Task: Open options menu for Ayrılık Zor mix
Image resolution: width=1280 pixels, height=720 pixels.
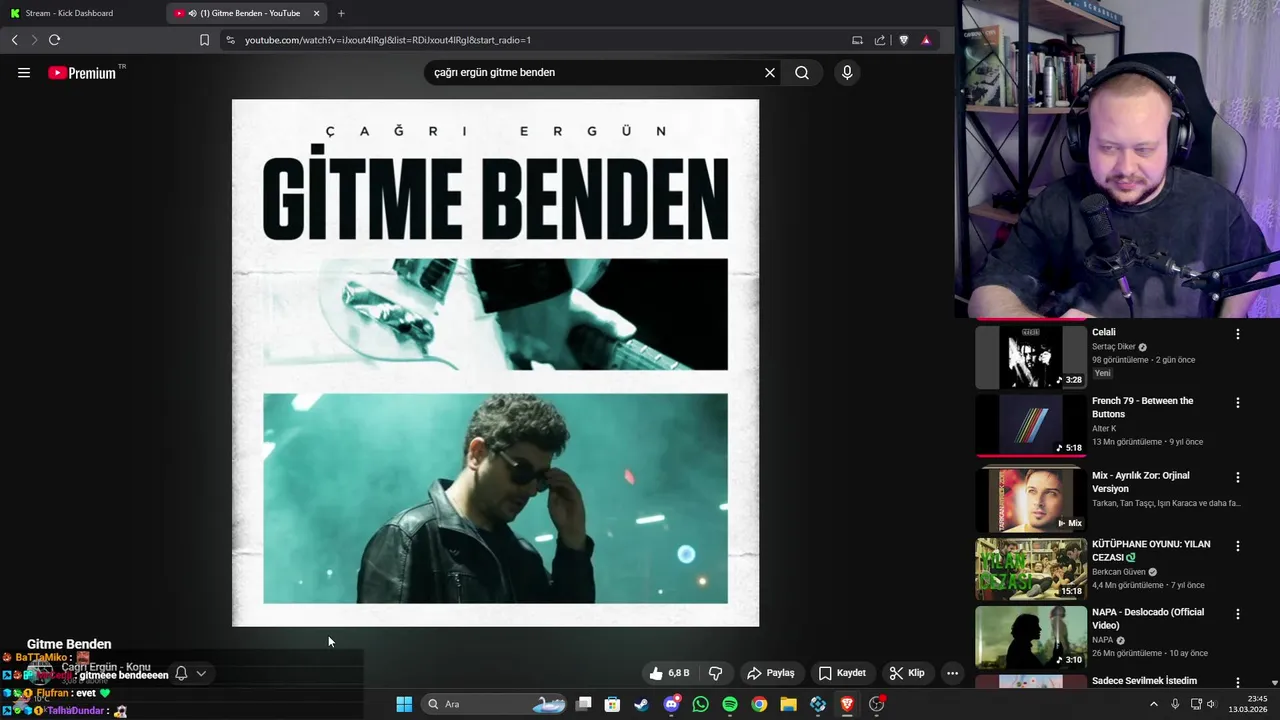Action: click(1237, 478)
